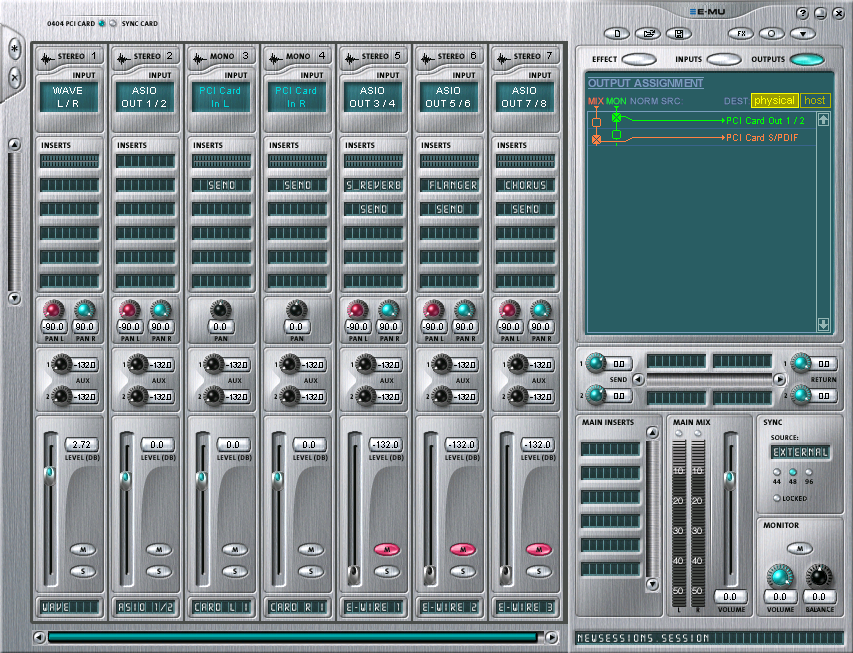Image resolution: width=853 pixels, height=653 pixels.
Task: Click the Return 2 teal knob
Action: pos(801,395)
